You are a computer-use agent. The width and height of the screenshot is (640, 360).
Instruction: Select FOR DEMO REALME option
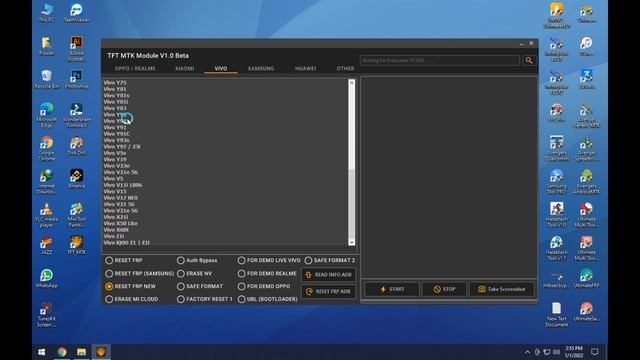coord(267,273)
